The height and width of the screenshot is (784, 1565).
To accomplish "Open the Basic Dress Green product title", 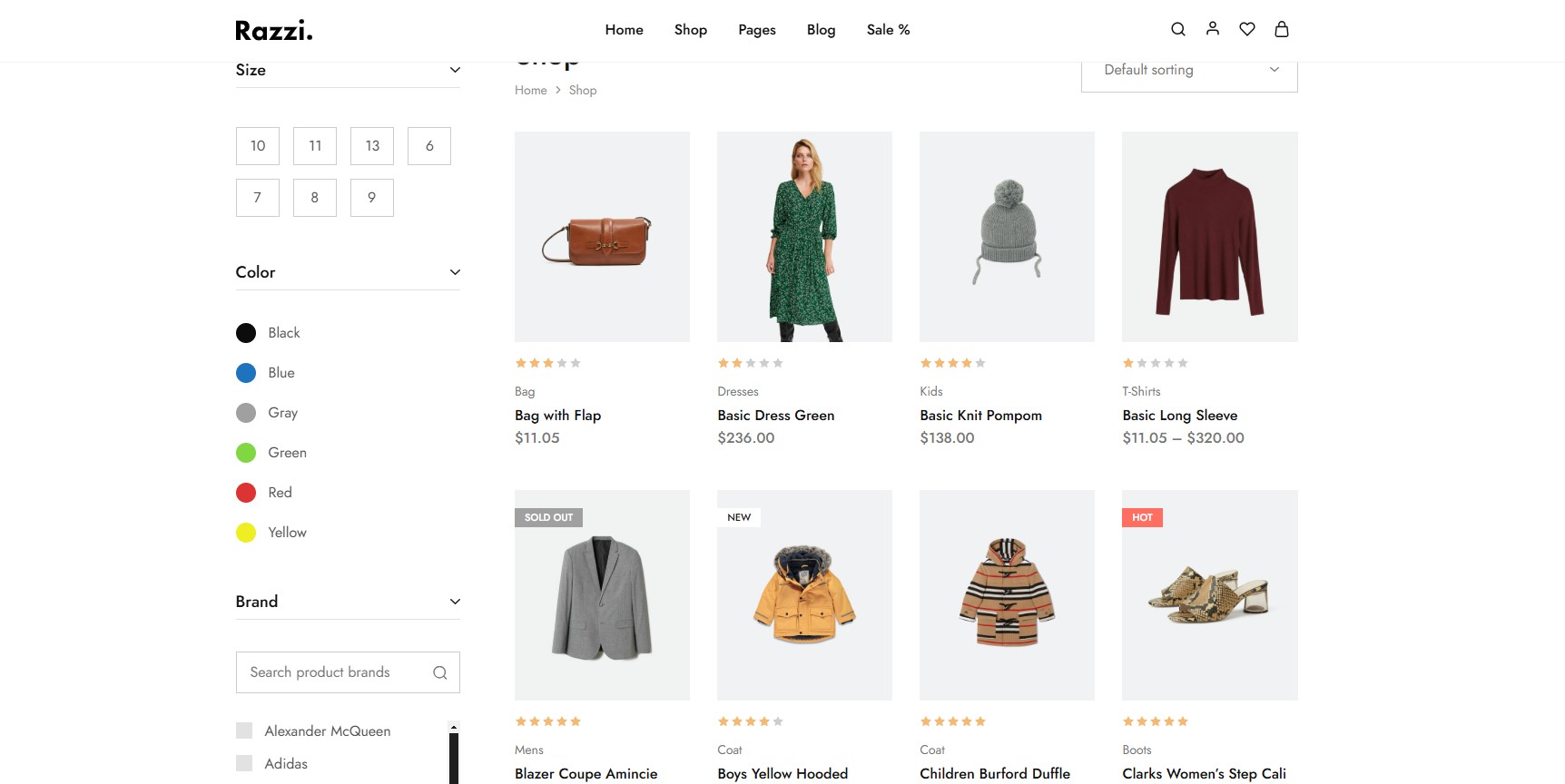I will [776, 415].
